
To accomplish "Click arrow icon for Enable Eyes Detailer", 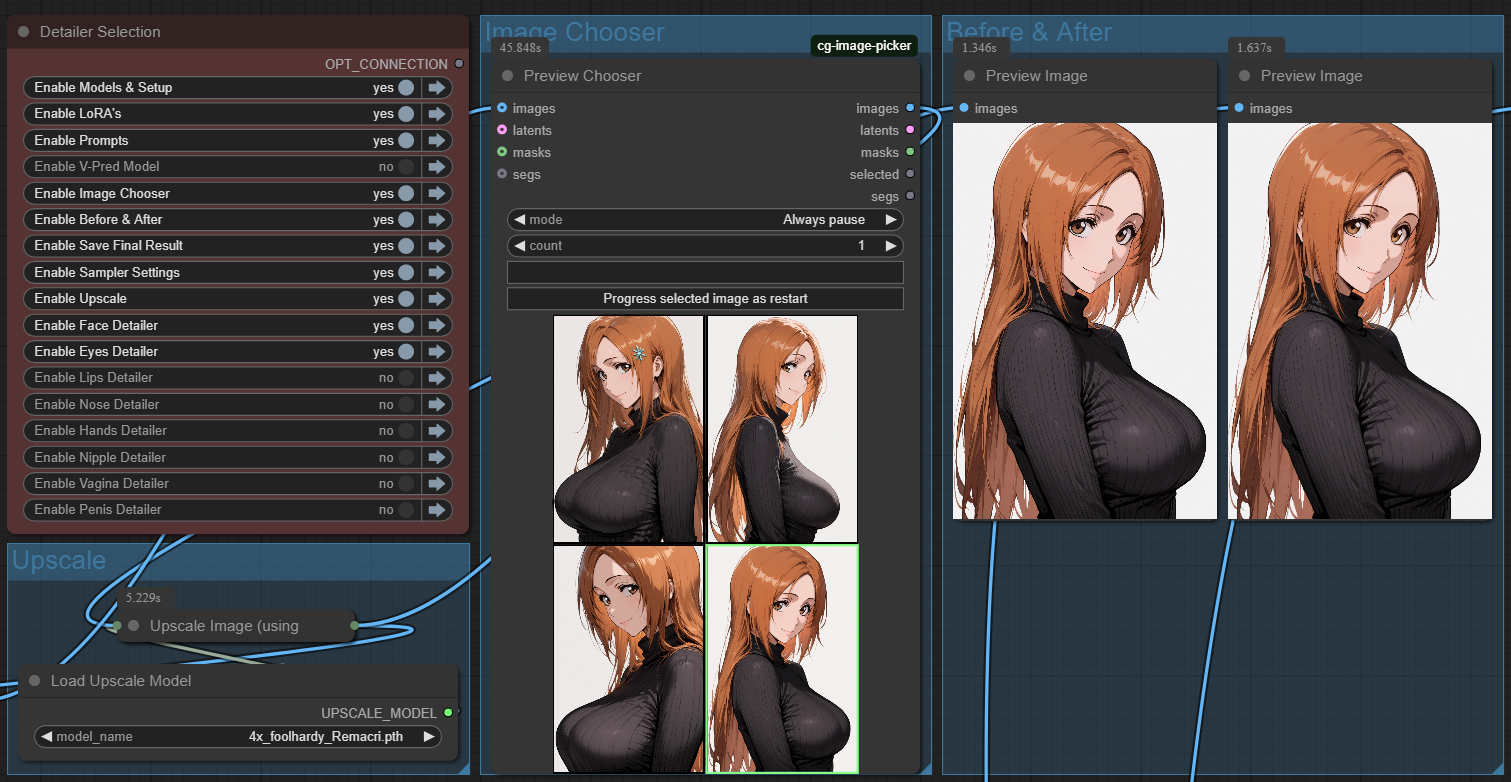I will 437,352.
